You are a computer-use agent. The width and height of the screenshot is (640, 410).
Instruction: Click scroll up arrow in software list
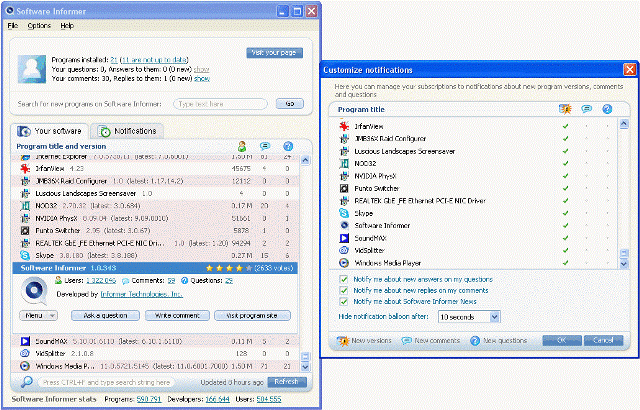pyautogui.click(x=305, y=160)
